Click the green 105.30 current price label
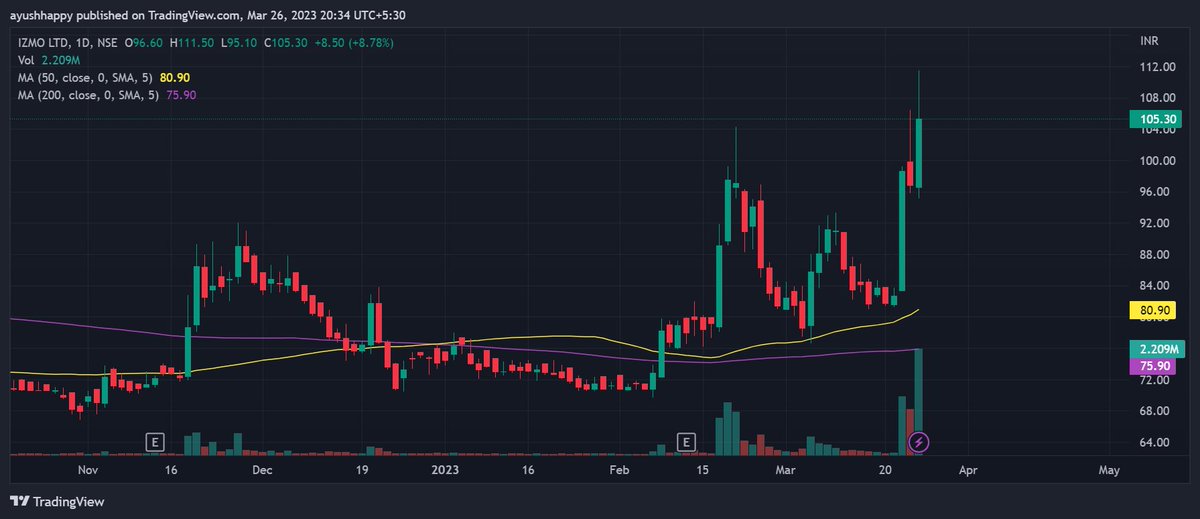This screenshot has height=519, width=1200. click(x=1156, y=119)
